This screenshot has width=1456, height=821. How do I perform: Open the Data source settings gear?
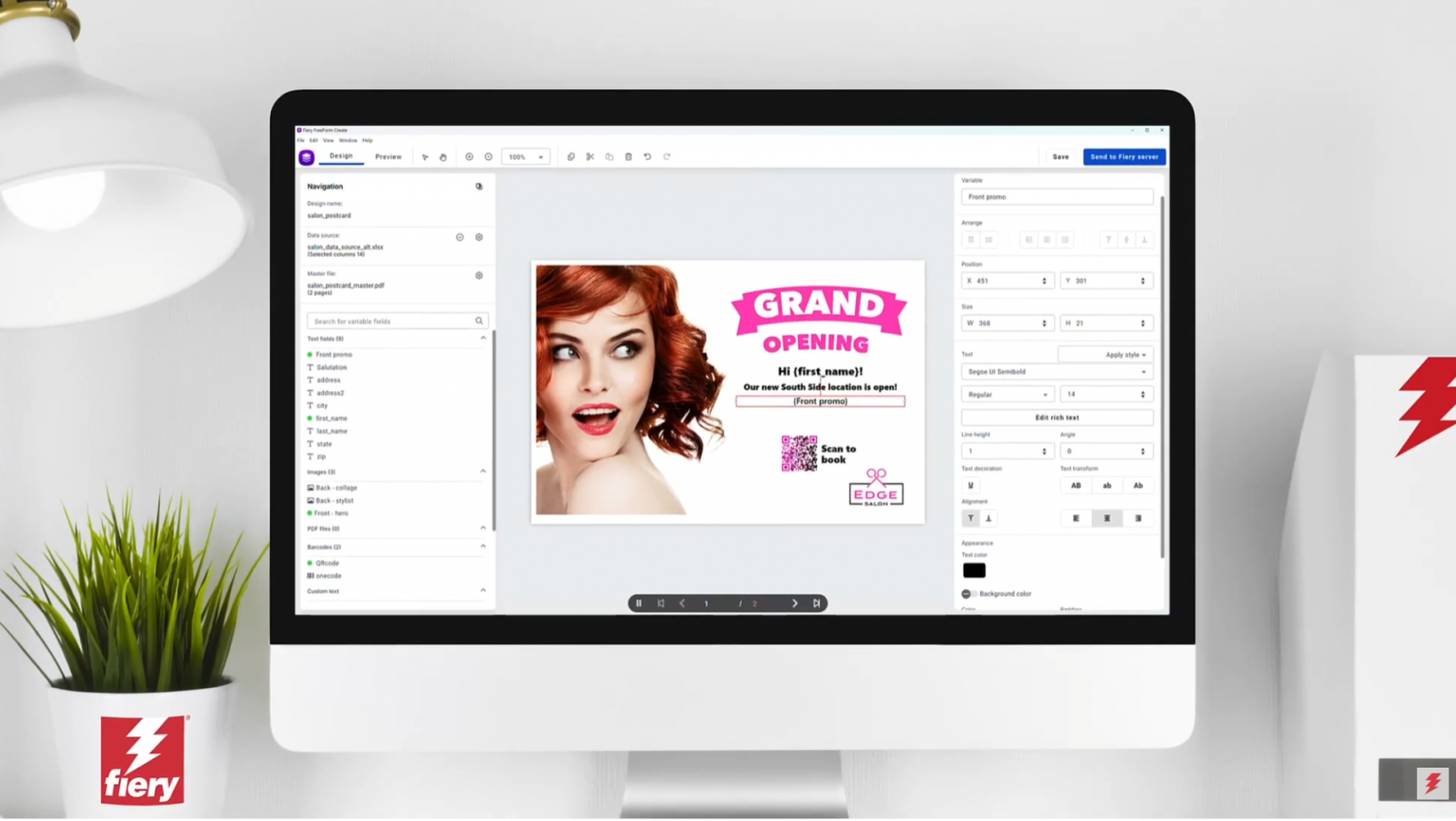pyautogui.click(x=479, y=238)
